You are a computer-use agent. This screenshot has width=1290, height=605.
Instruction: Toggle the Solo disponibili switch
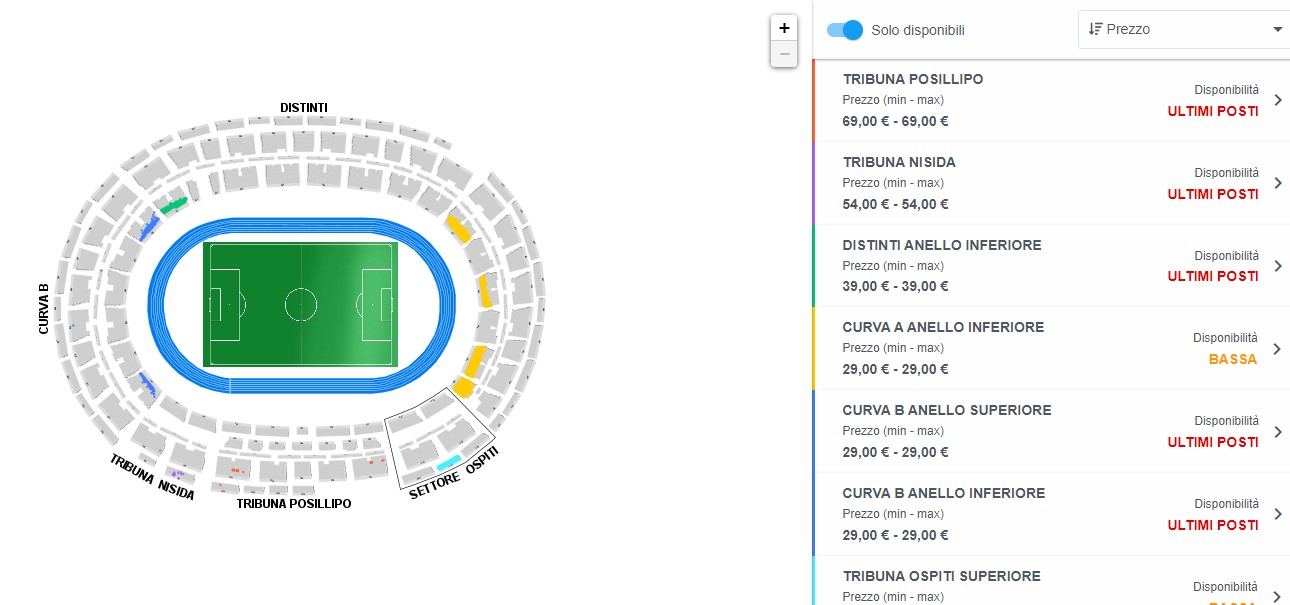tap(845, 30)
